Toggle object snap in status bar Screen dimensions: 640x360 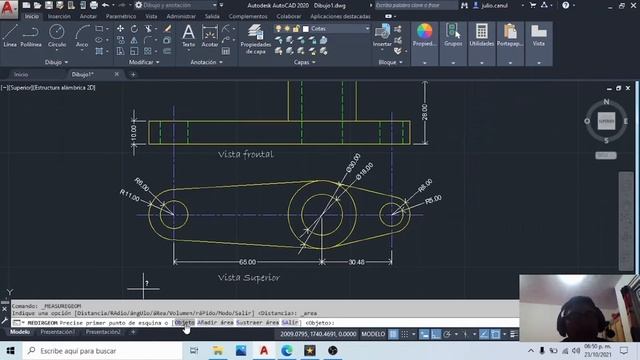pos(496,334)
